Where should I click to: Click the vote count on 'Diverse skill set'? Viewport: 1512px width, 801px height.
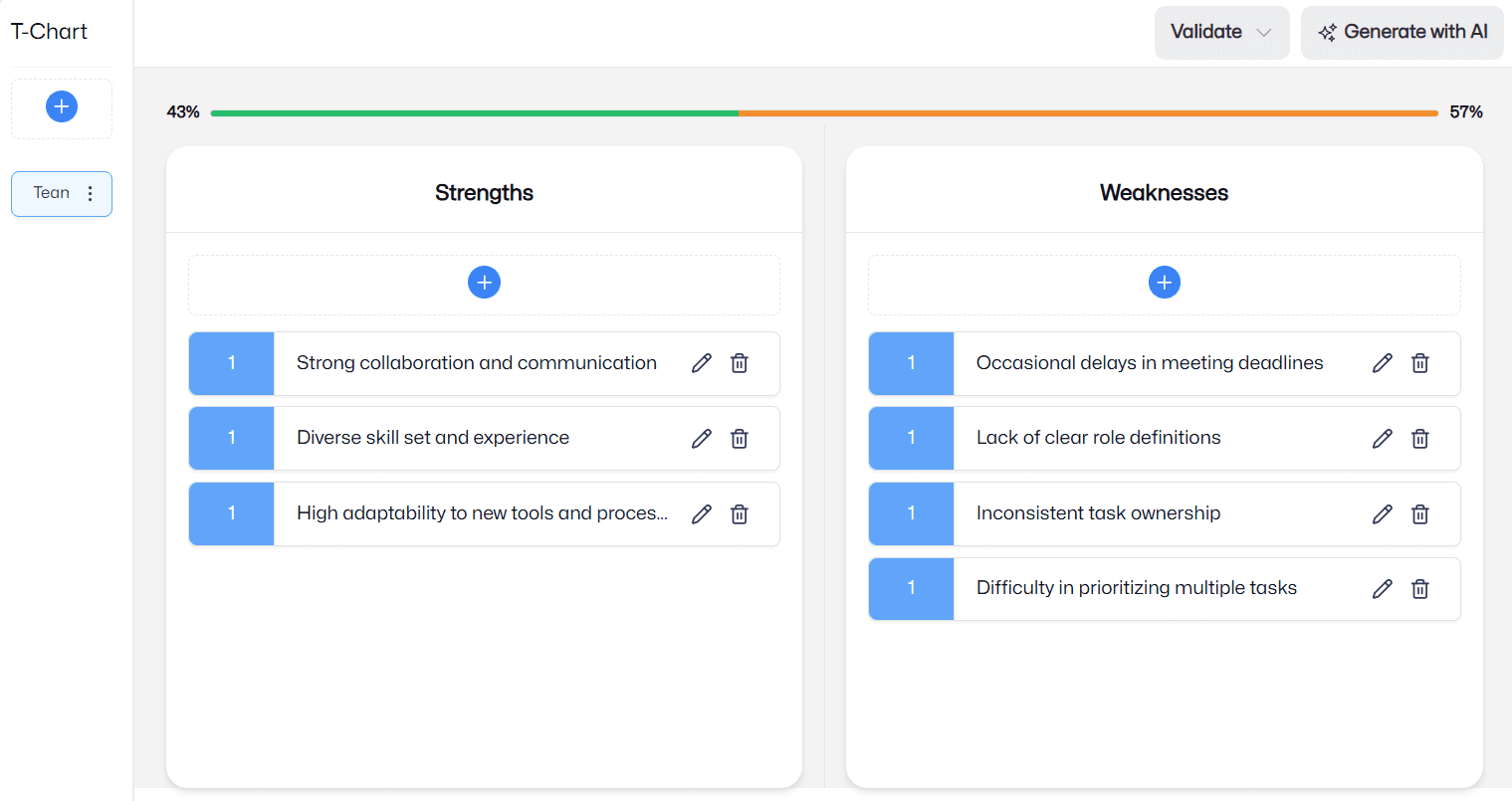(231, 438)
